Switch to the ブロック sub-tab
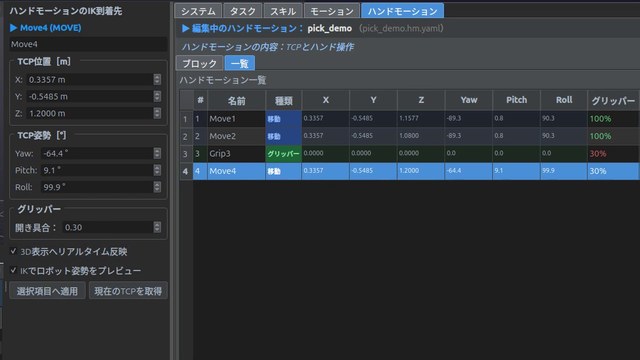Screen dimensions: 640x360 [200, 64]
